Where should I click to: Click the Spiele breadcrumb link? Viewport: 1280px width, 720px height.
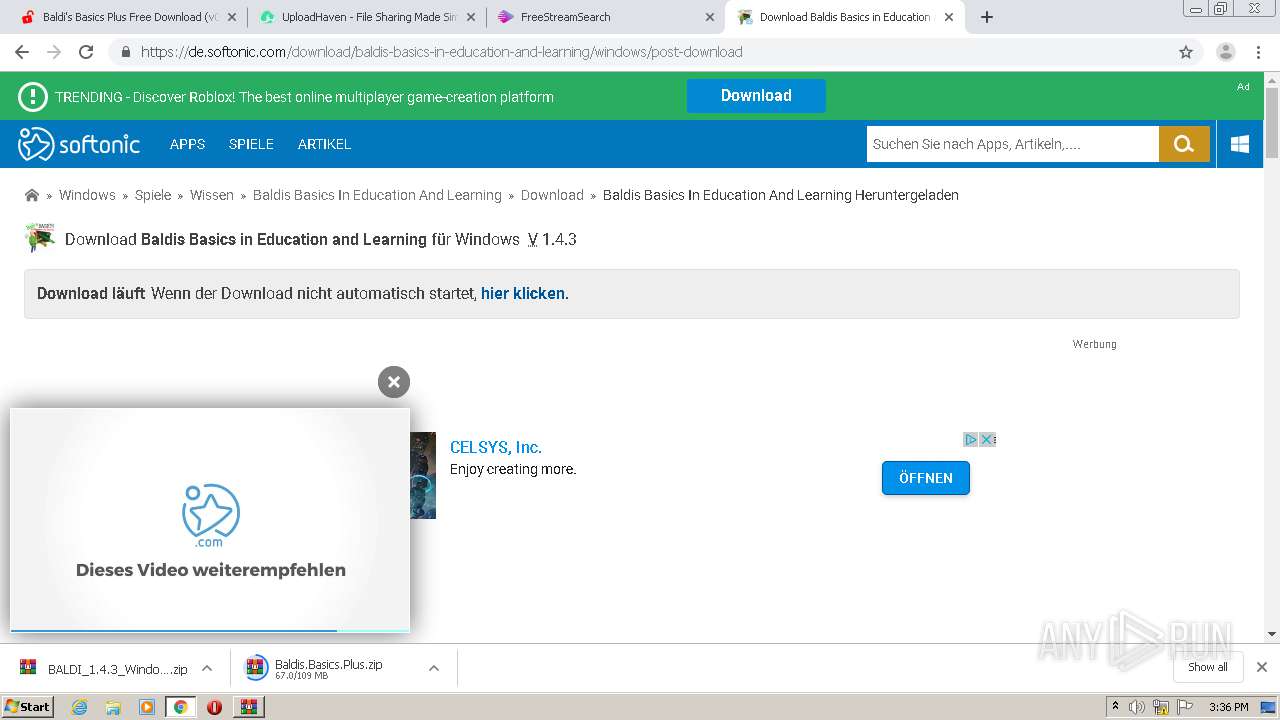(x=153, y=195)
